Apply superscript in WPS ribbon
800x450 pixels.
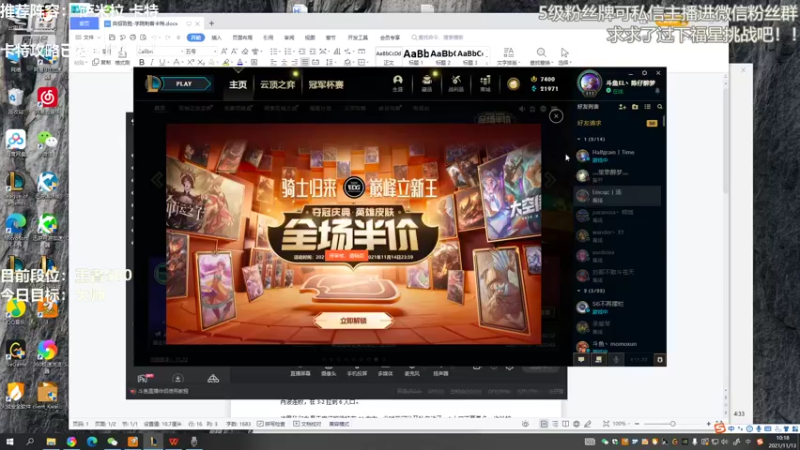pyautogui.click(x=190, y=62)
